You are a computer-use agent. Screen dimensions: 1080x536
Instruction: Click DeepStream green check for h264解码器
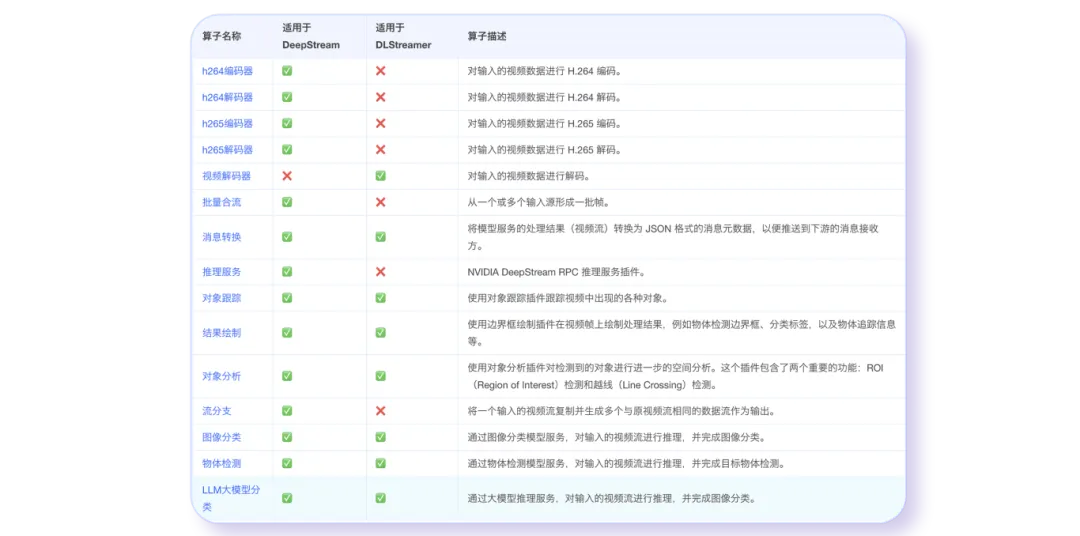click(287, 97)
